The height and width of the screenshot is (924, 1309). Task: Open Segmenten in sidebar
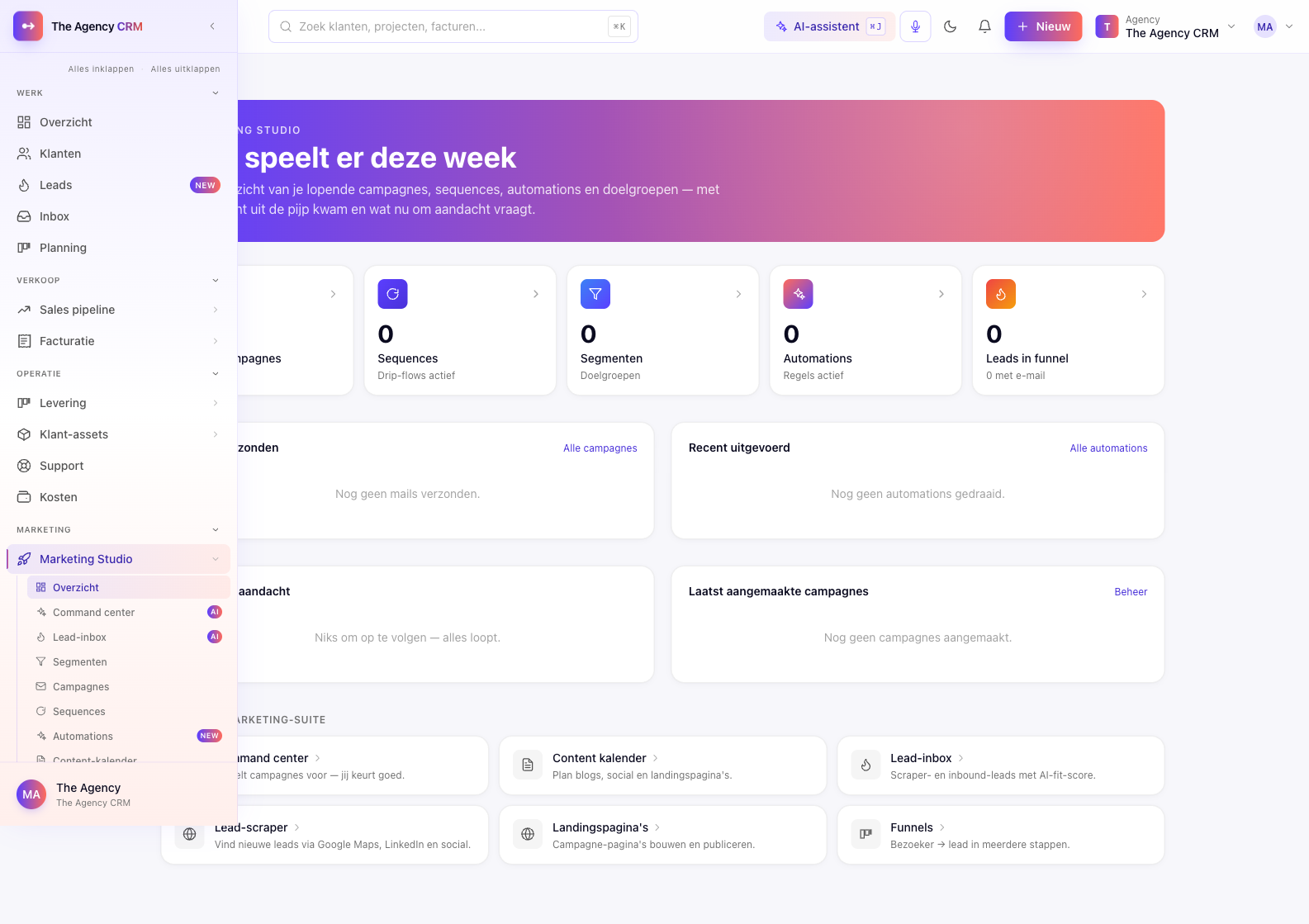coord(129,662)
